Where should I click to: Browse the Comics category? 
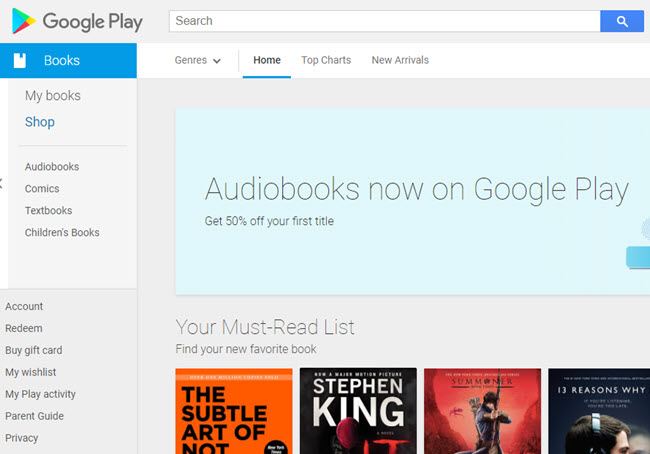42,189
